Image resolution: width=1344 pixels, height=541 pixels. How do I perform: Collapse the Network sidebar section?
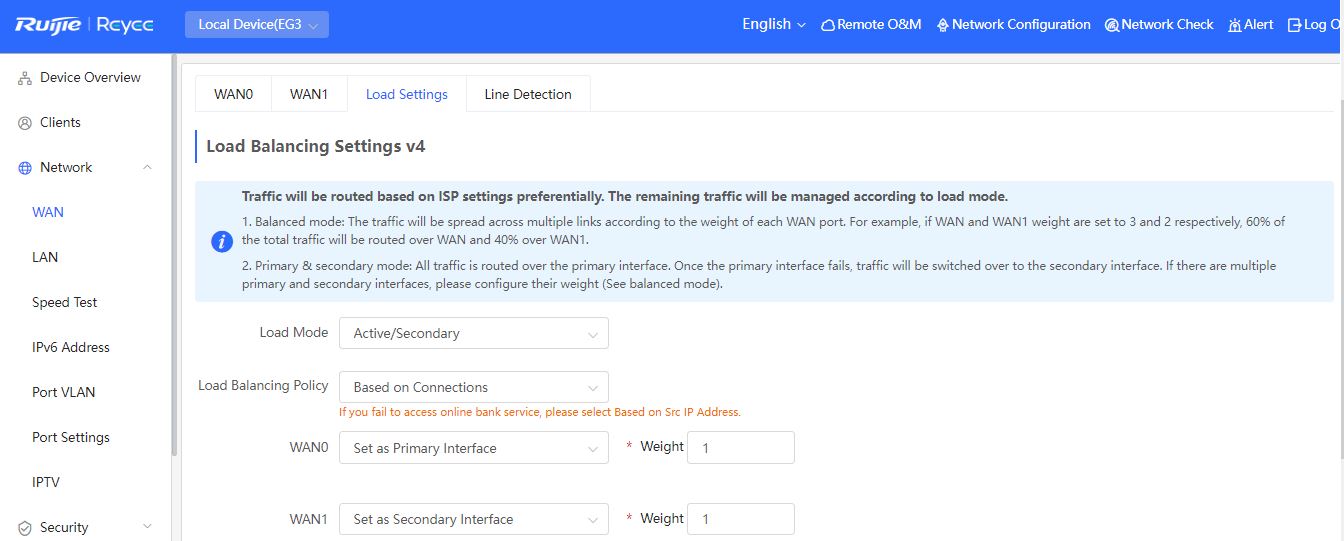(148, 167)
